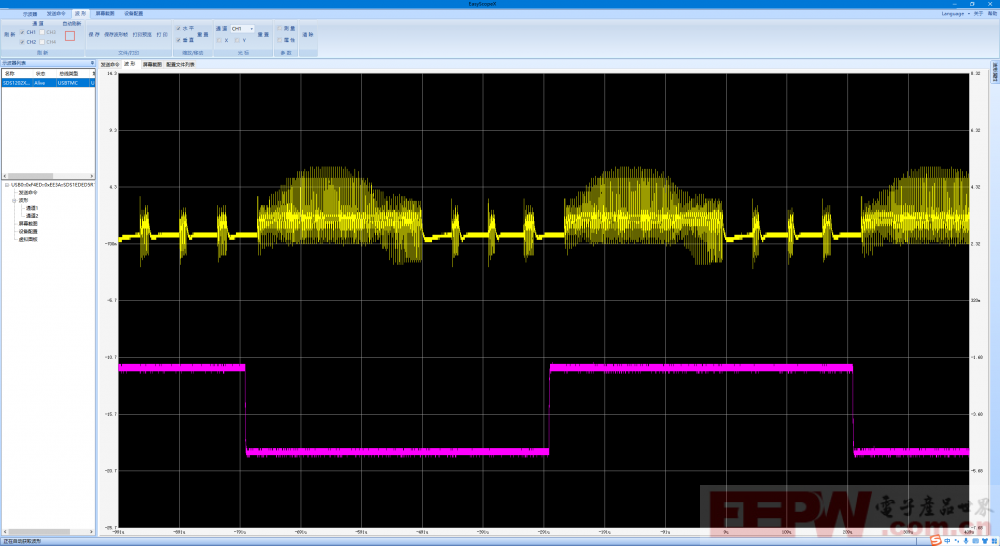Click the 保存波形帧 save waveform frame button
Image resolution: width=1000 pixels, height=546 pixels.
(116, 34)
